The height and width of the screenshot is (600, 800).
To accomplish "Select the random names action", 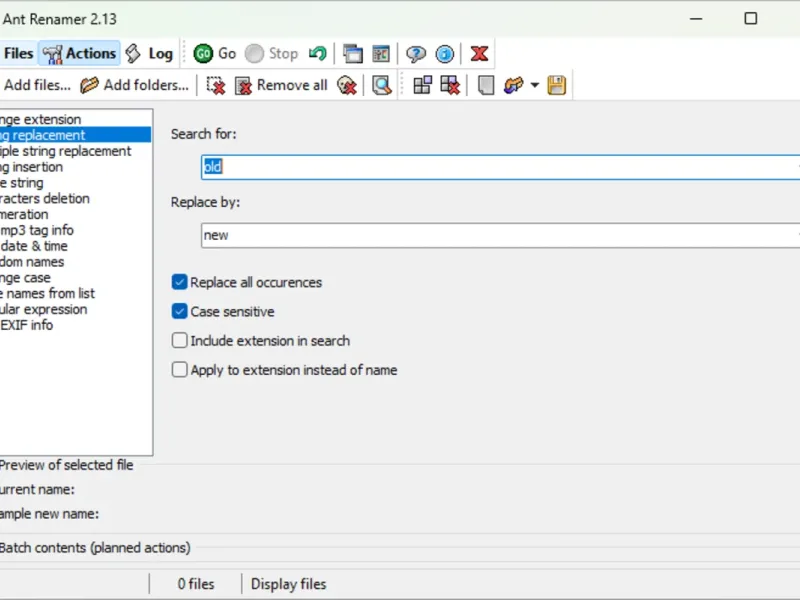I will (x=76, y=262).
